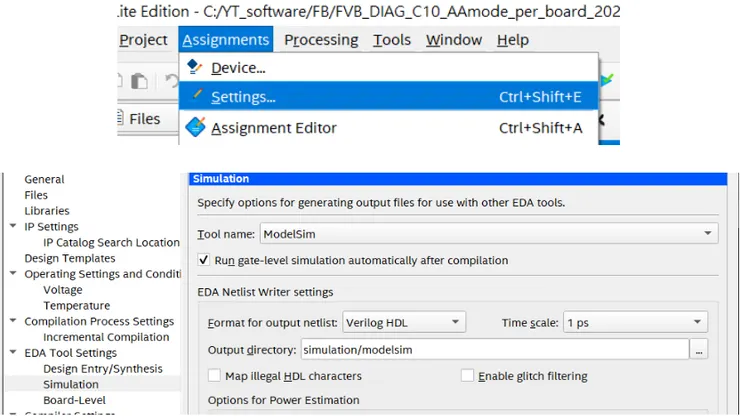Viewport: 740px width, 420px height.
Task: Enable glitch filtering checkbox
Action: coord(467,376)
